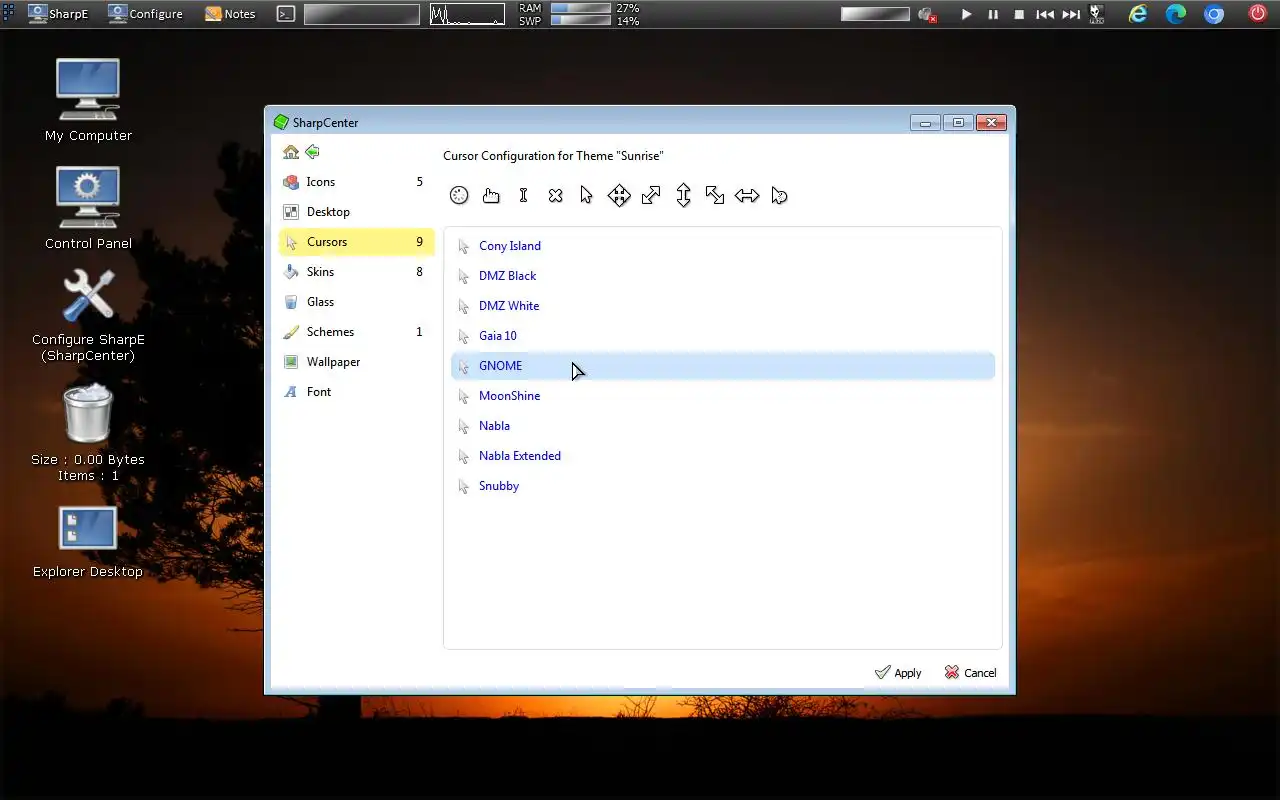Viewport: 1280px width, 800px height.
Task: Stop media playback
Action: pyautogui.click(x=1019, y=14)
